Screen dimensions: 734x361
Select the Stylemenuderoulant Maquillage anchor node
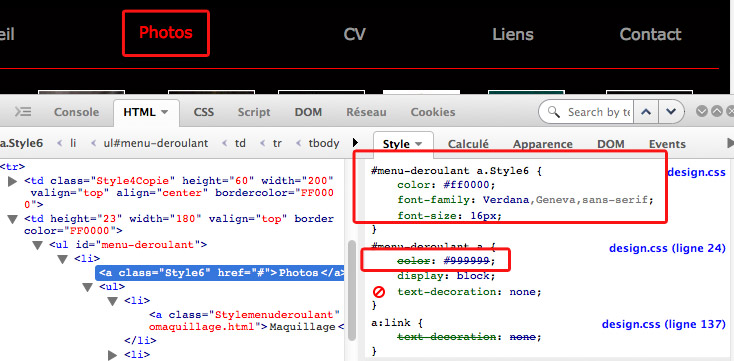click(x=248, y=320)
